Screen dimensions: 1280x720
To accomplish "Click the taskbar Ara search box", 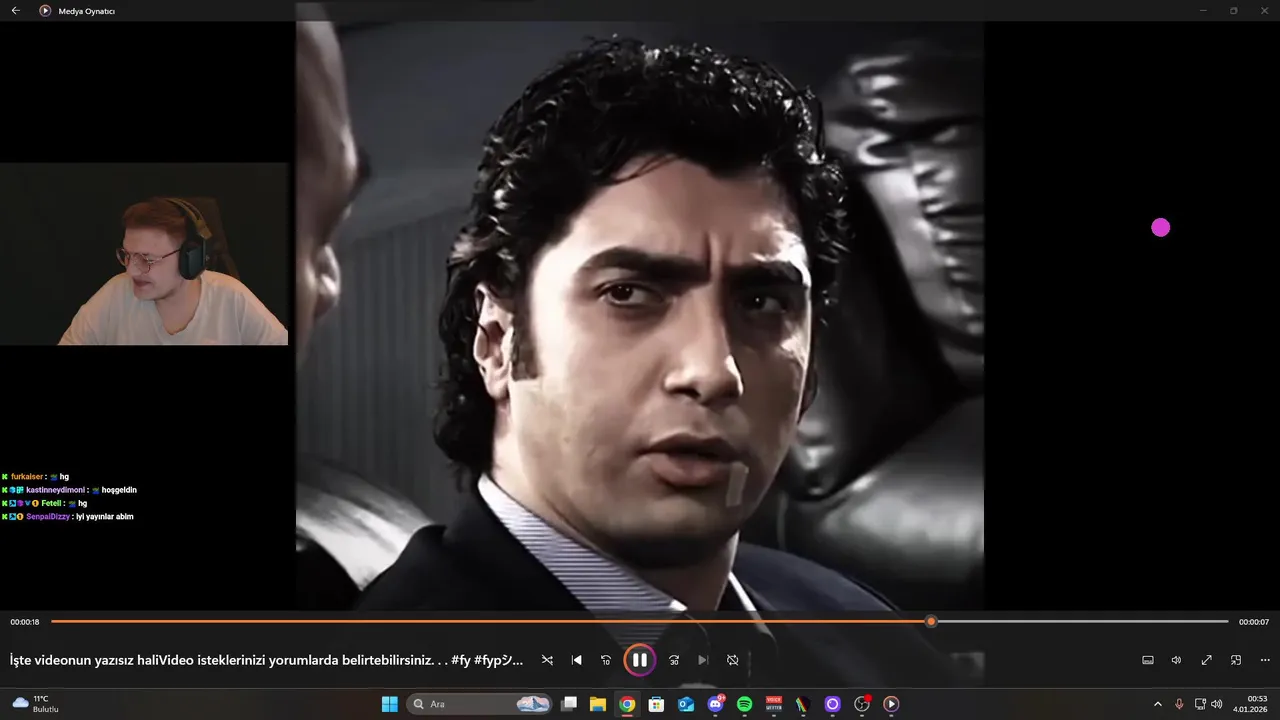I will coord(480,704).
